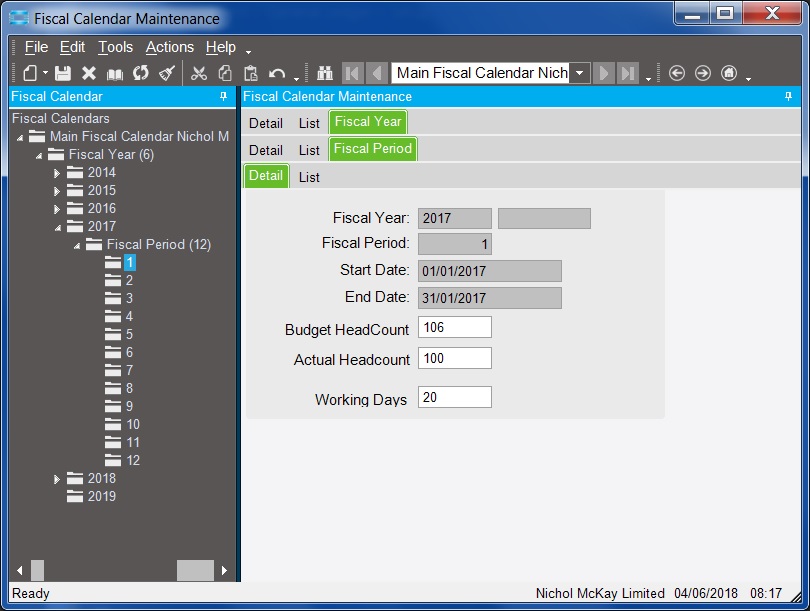Click the tree panel scroll left arrow
Screen dimensions: 810x611
[x=20, y=571]
